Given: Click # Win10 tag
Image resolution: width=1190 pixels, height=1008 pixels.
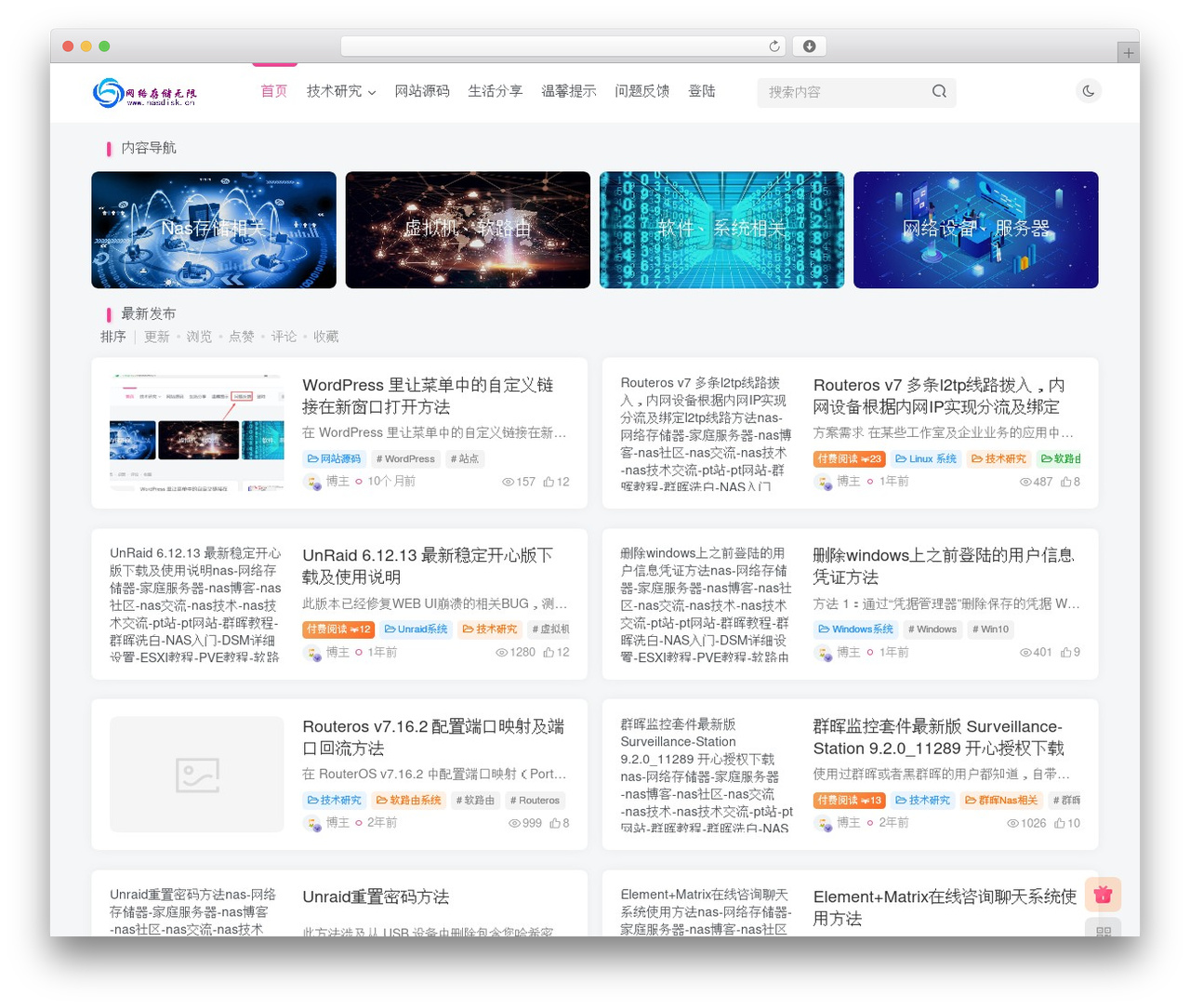Looking at the screenshot, I should (x=990, y=630).
